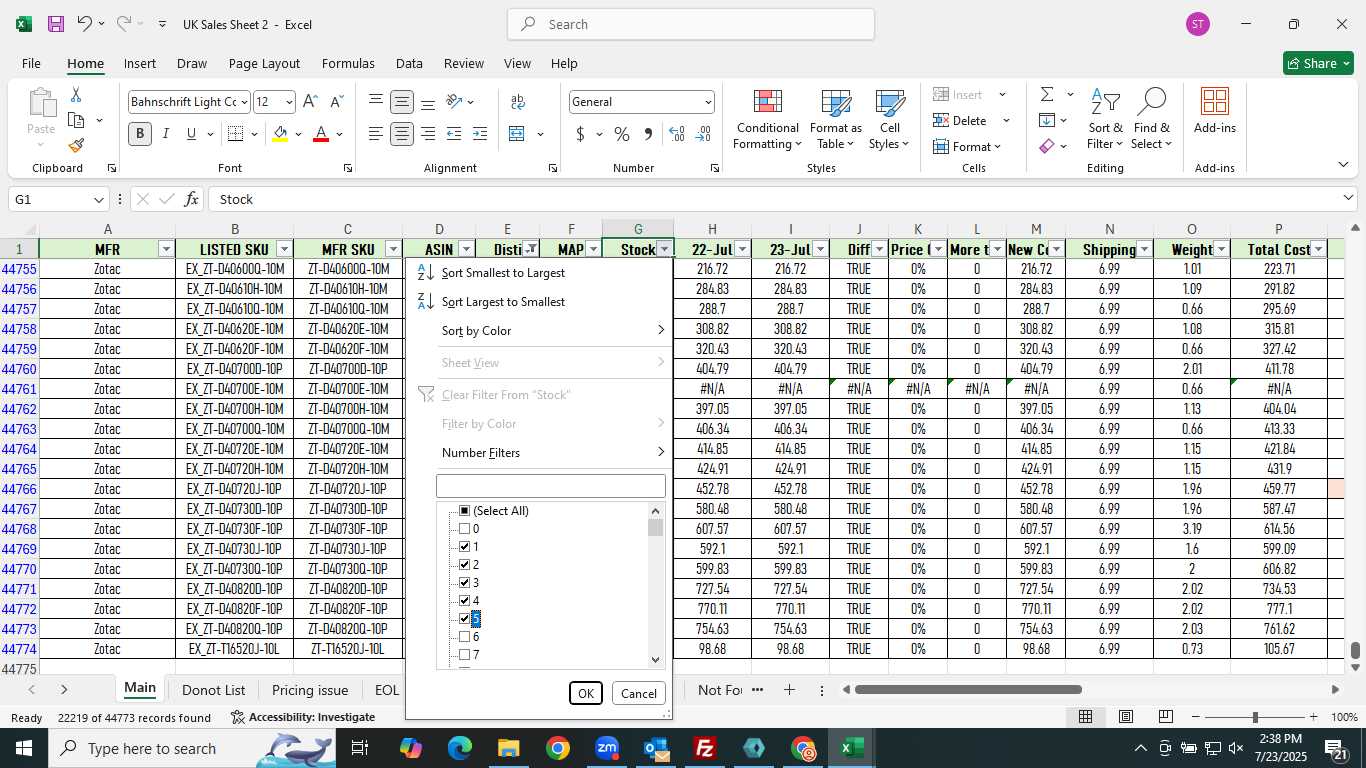Click the Merge & Center icon
The height and width of the screenshot is (768, 1366).
pyautogui.click(x=517, y=134)
